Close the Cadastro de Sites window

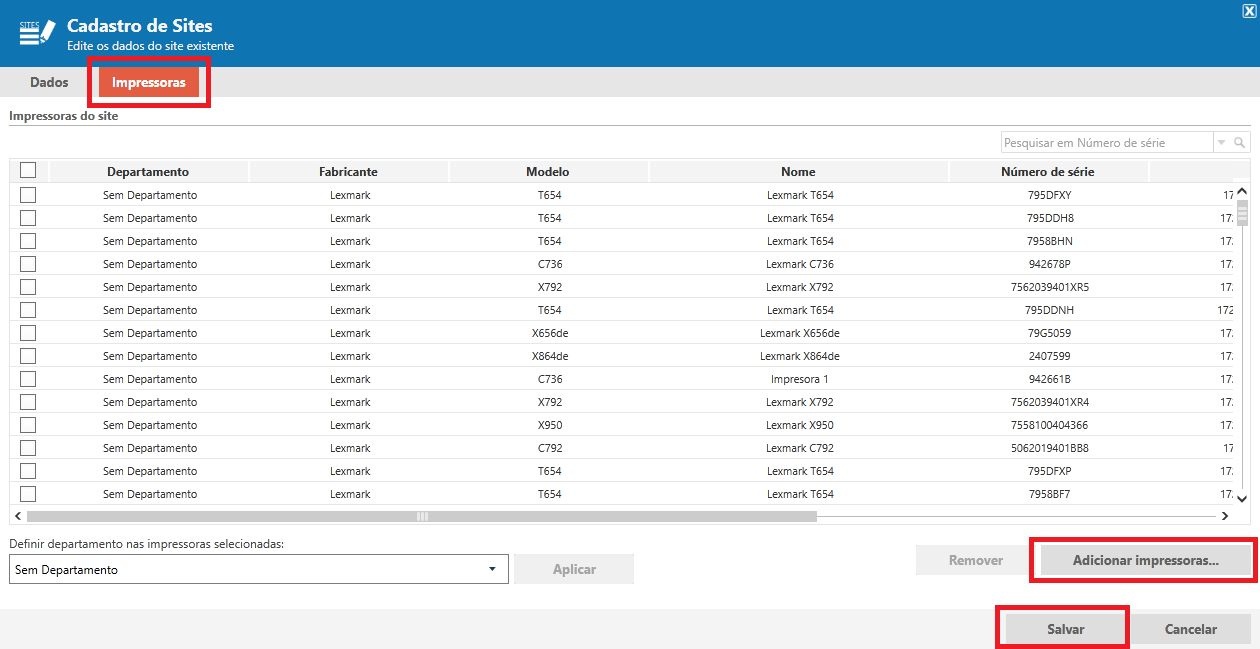tap(1248, 10)
